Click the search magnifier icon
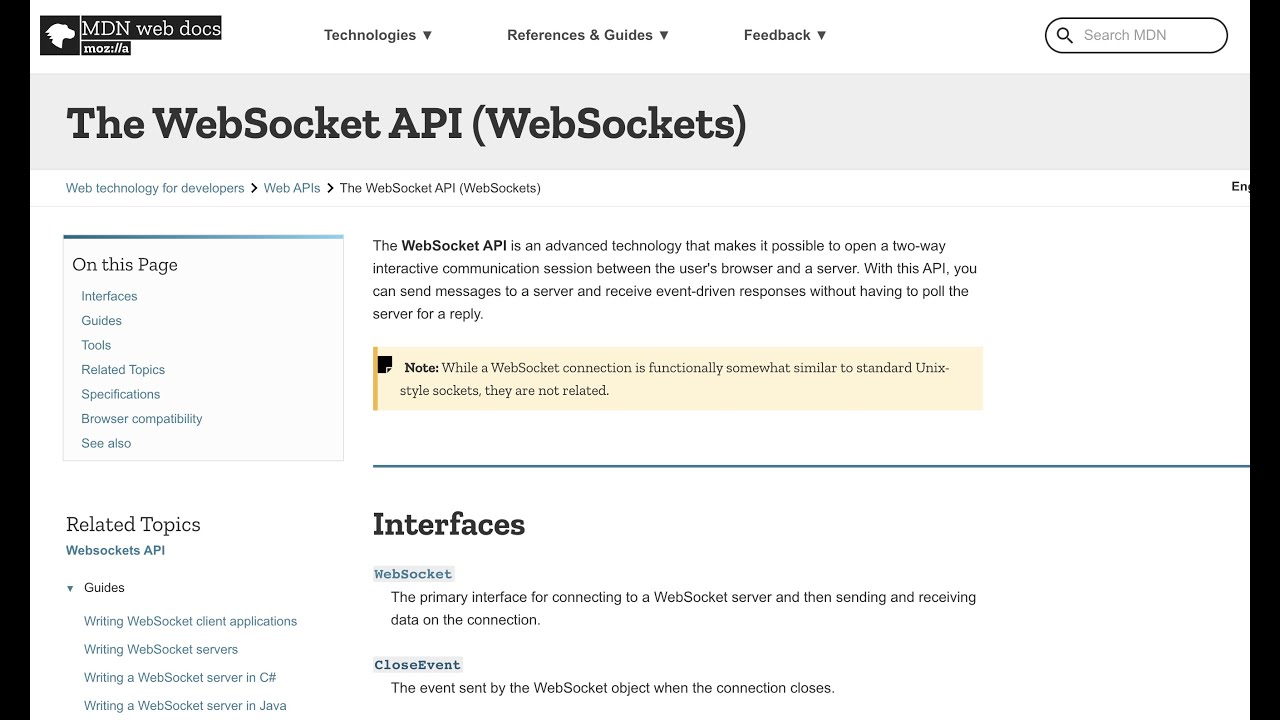The height and width of the screenshot is (720, 1280). 1065,35
